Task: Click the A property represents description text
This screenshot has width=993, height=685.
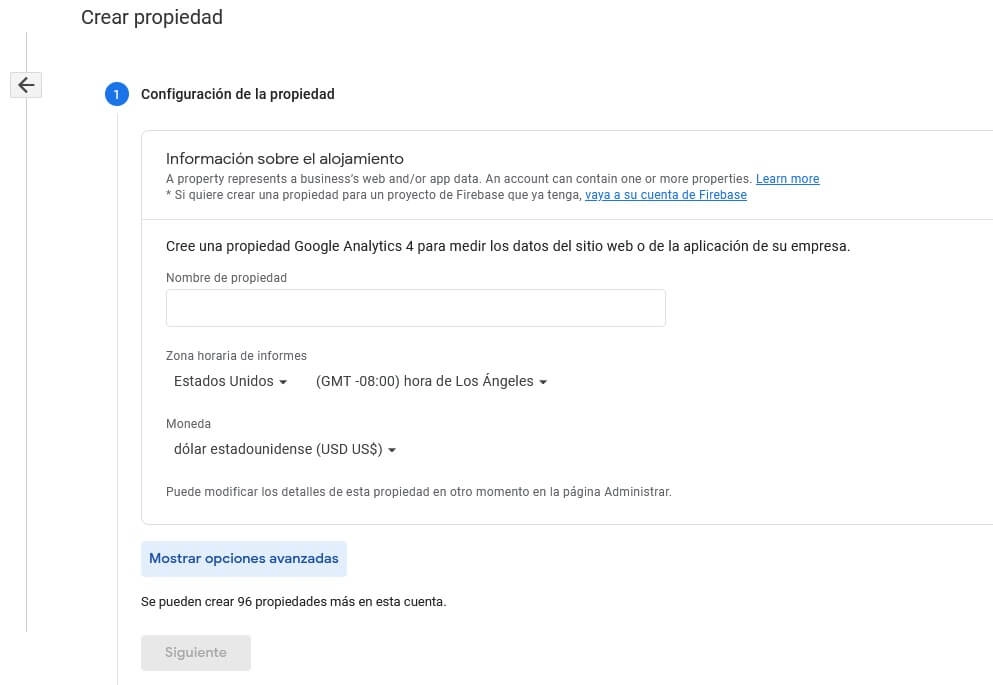Action: coord(459,179)
